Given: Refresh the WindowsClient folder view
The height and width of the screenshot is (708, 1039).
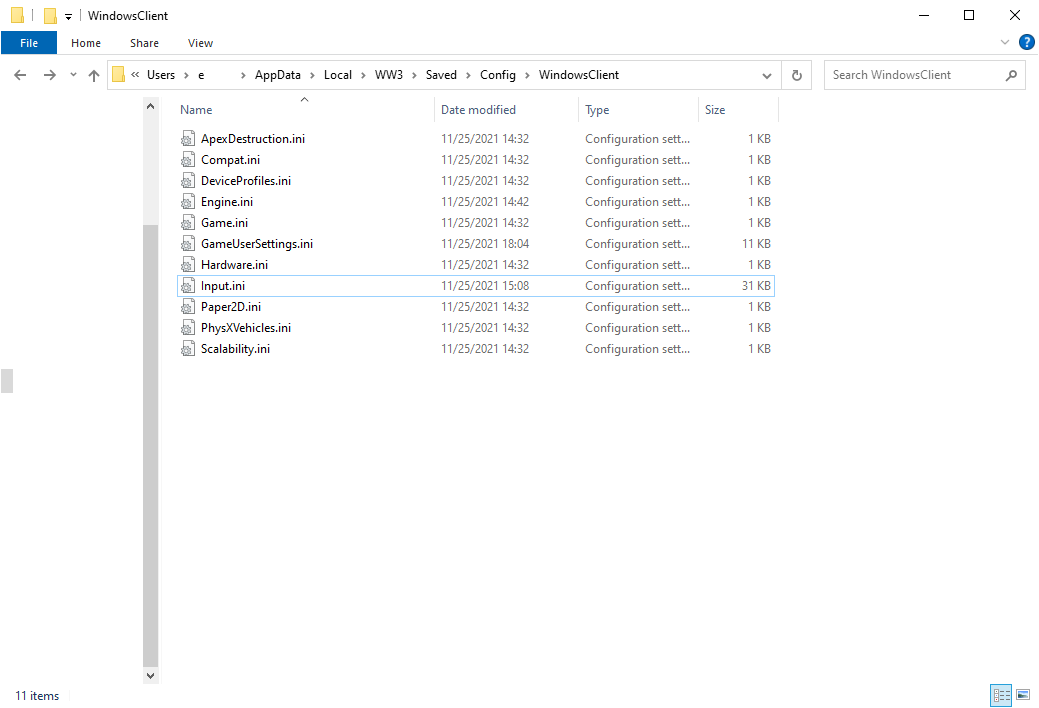Looking at the screenshot, I should [x=796, y=75].
